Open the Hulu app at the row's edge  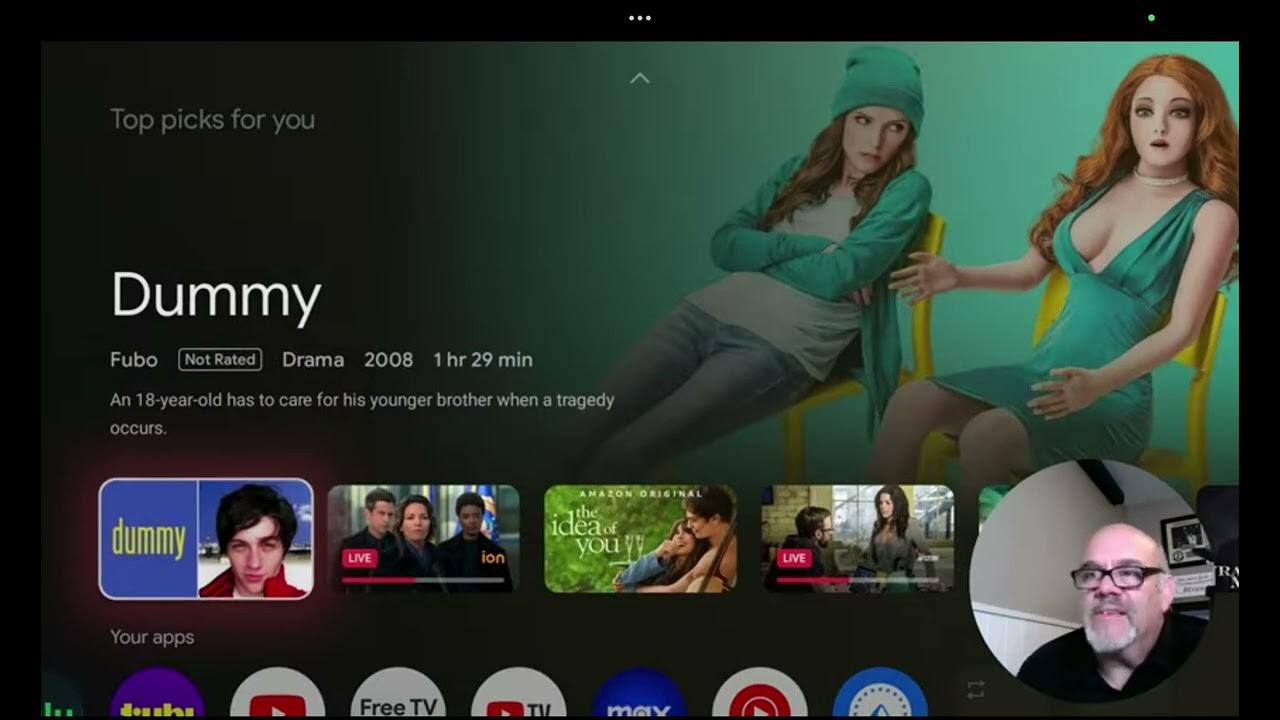pyautogui.click(x=62, y=696)
